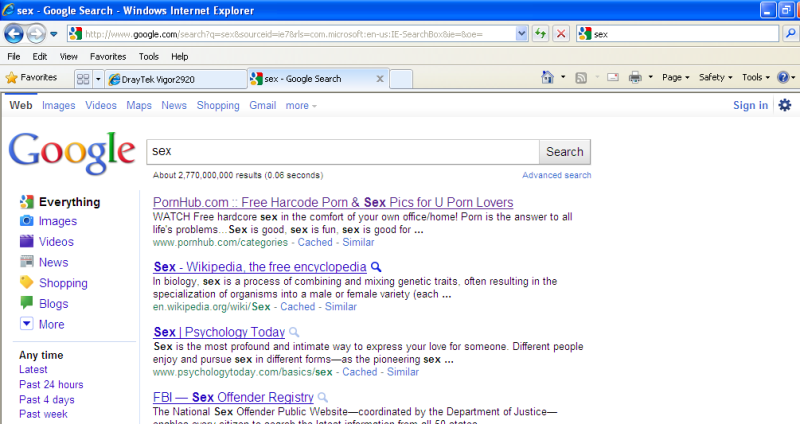Filter results by Past 24 hours
The height and width of the screenshot is (424, 800).
tap(51, 385)
